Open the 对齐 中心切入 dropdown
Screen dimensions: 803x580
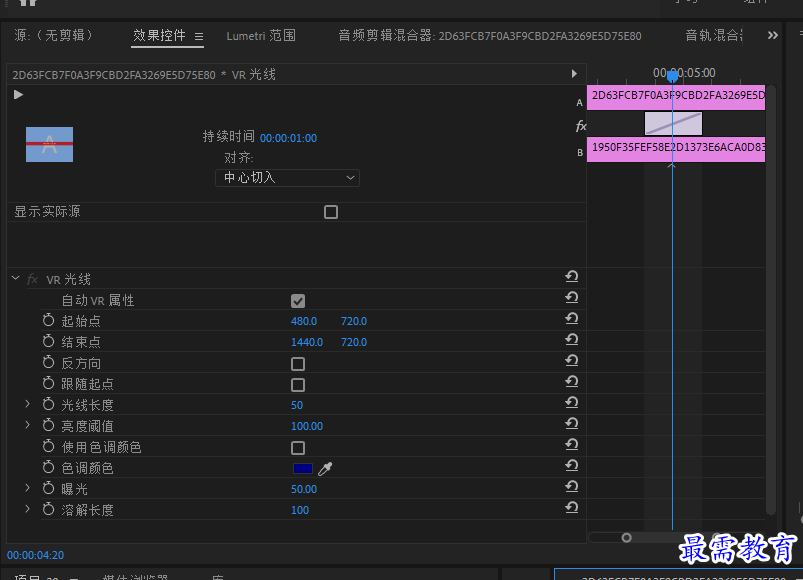[x=287, y=178]
